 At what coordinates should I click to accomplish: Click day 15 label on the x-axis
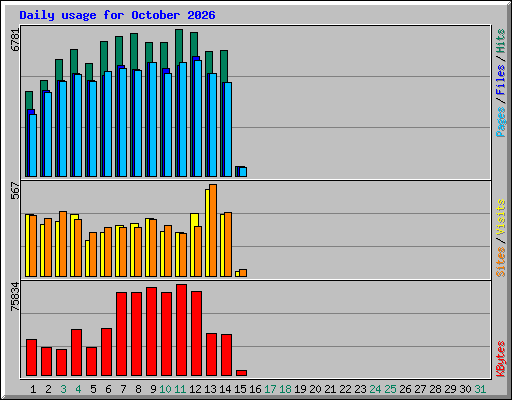point(240,389)
